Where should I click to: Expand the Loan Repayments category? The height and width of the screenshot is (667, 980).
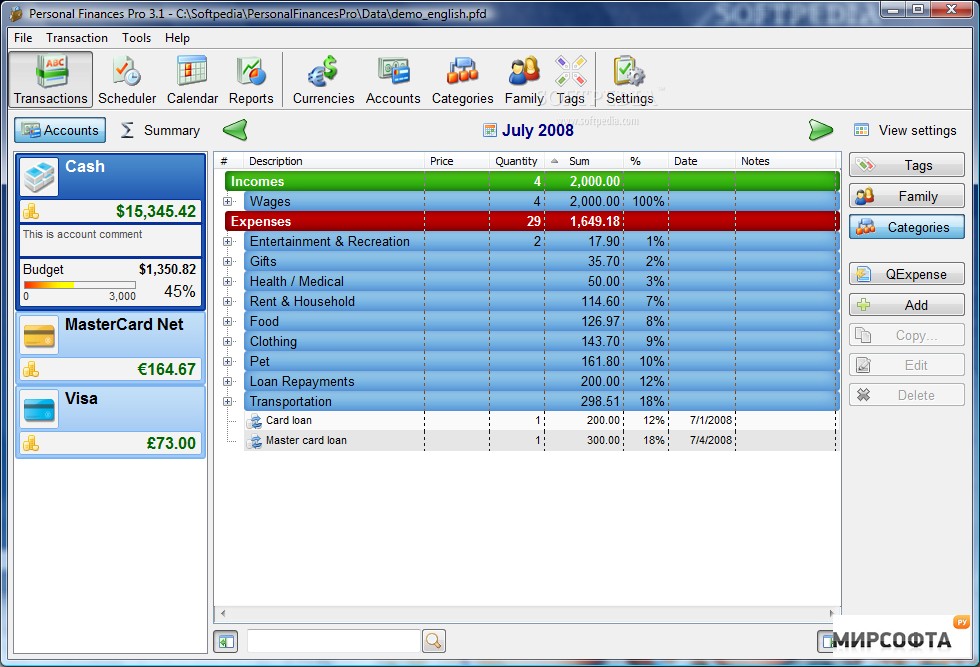pos(228,381)
